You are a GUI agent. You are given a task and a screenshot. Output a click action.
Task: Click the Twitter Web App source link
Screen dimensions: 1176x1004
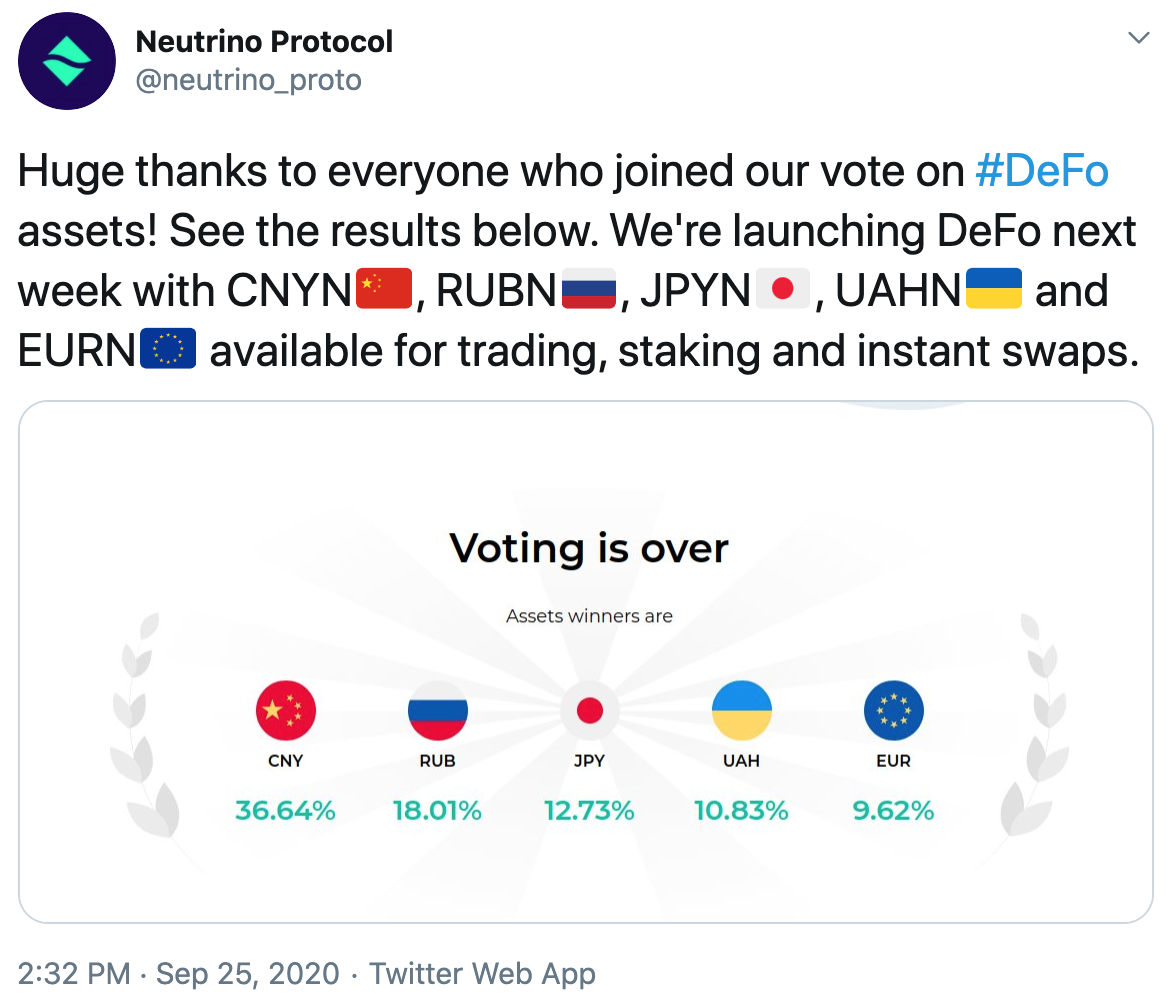point(483,973)
